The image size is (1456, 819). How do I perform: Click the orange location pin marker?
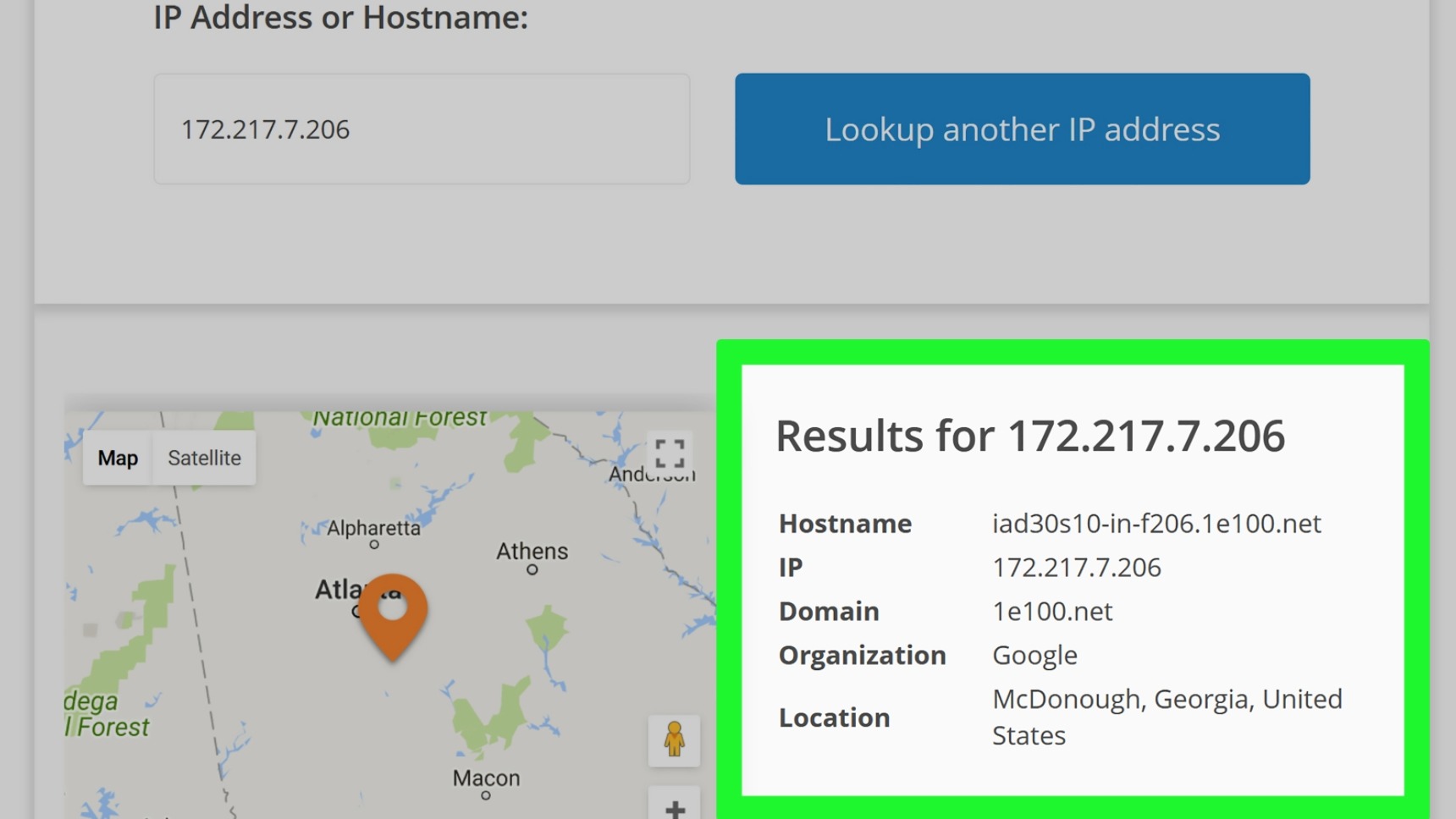click(x=393, y=617)
